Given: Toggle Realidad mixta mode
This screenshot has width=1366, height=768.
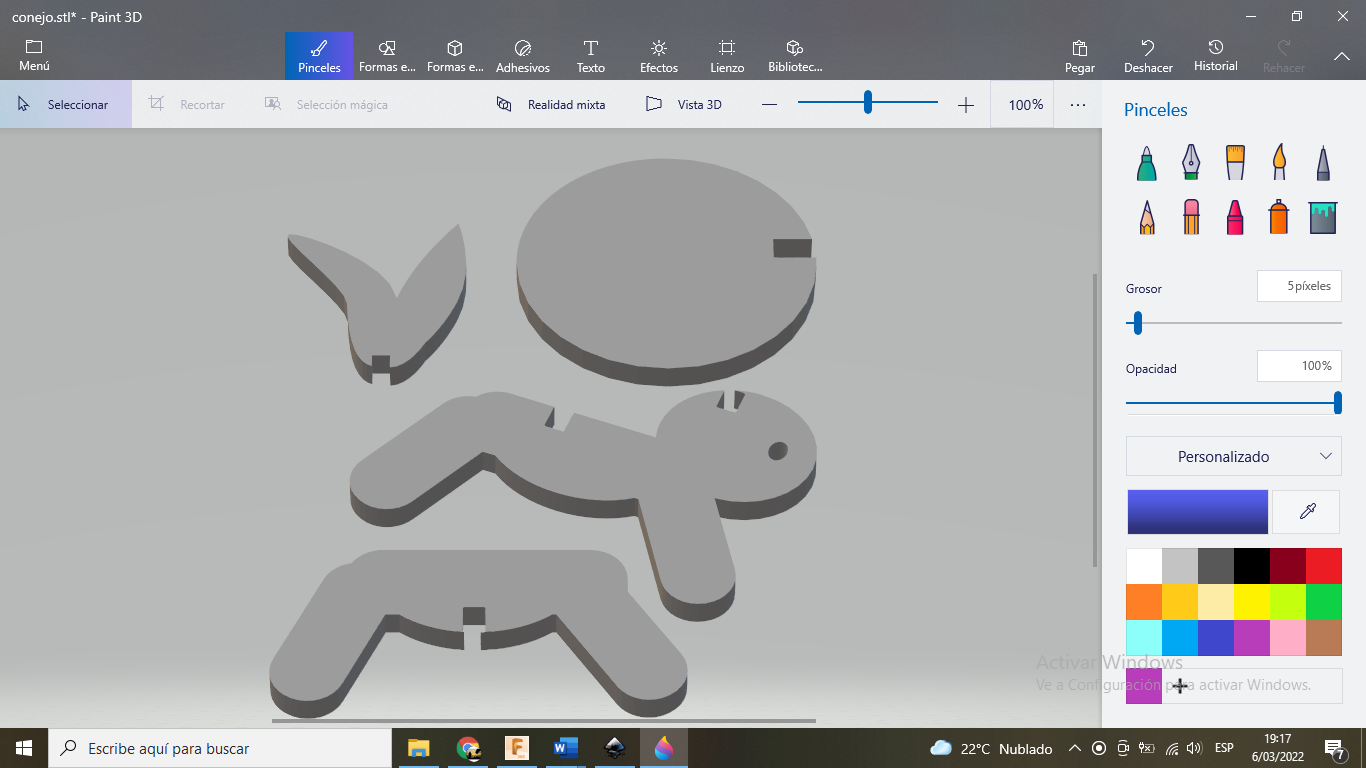Looking at the screenshot, I should coord(551,104).
